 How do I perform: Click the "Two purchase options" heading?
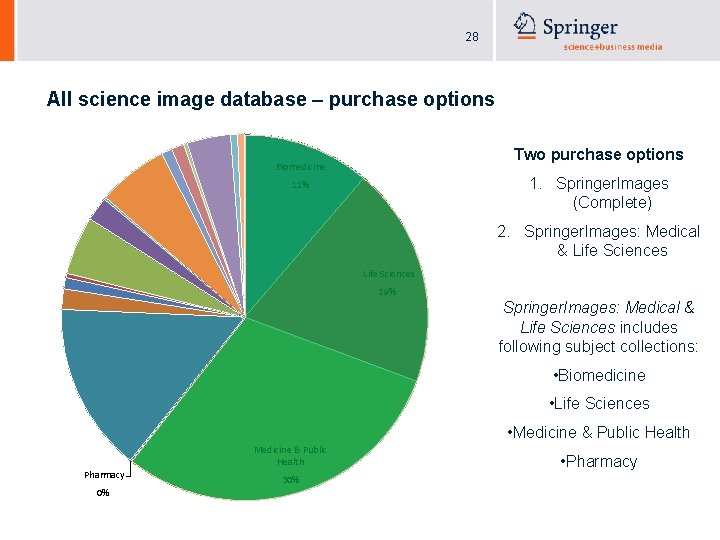pyautogui.click(x=598, y=154)
